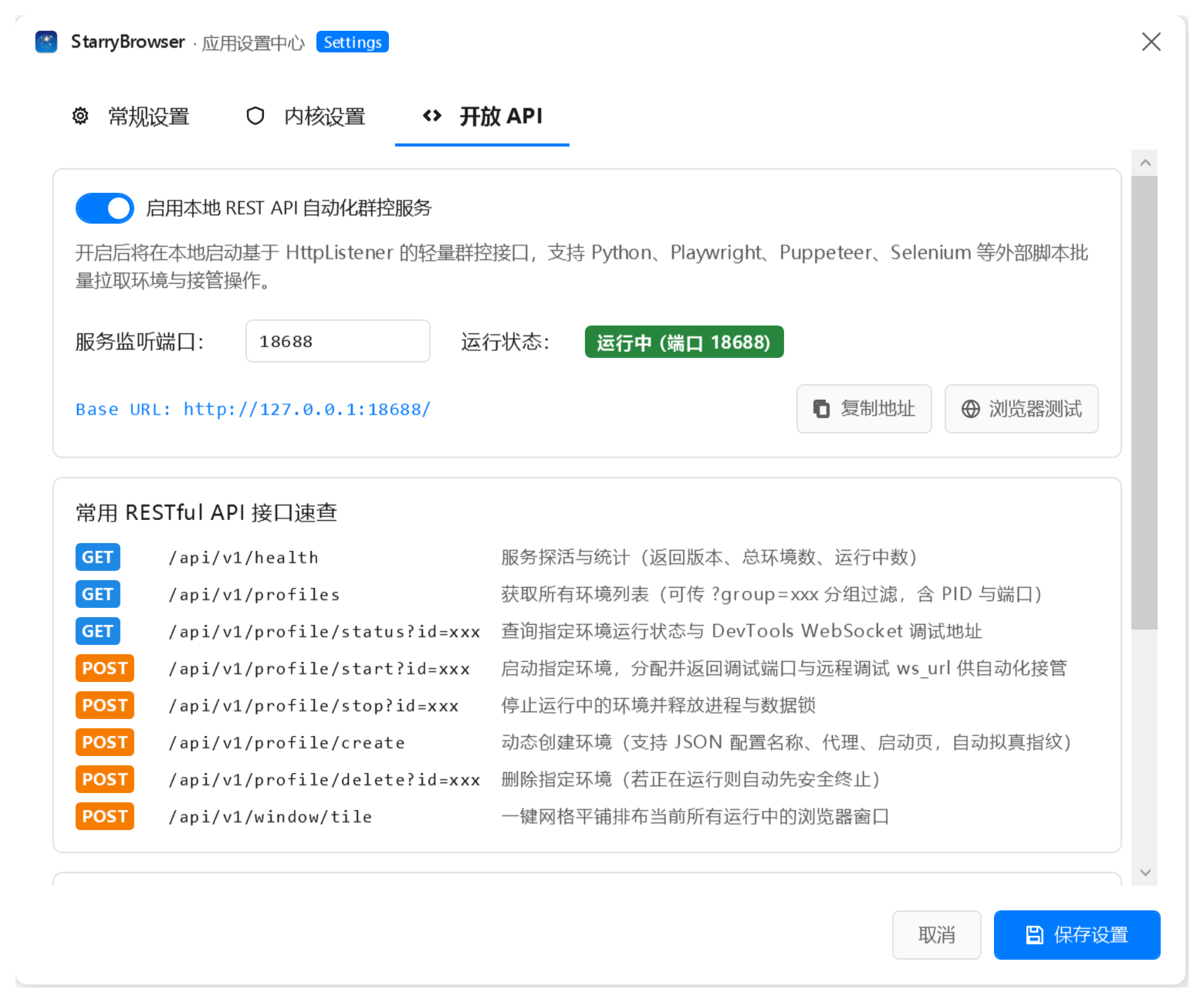The width and height of the screenshot is (1204, 1003).
Task: Click the 服务监听端口 input field
Action: click(338, 341)
